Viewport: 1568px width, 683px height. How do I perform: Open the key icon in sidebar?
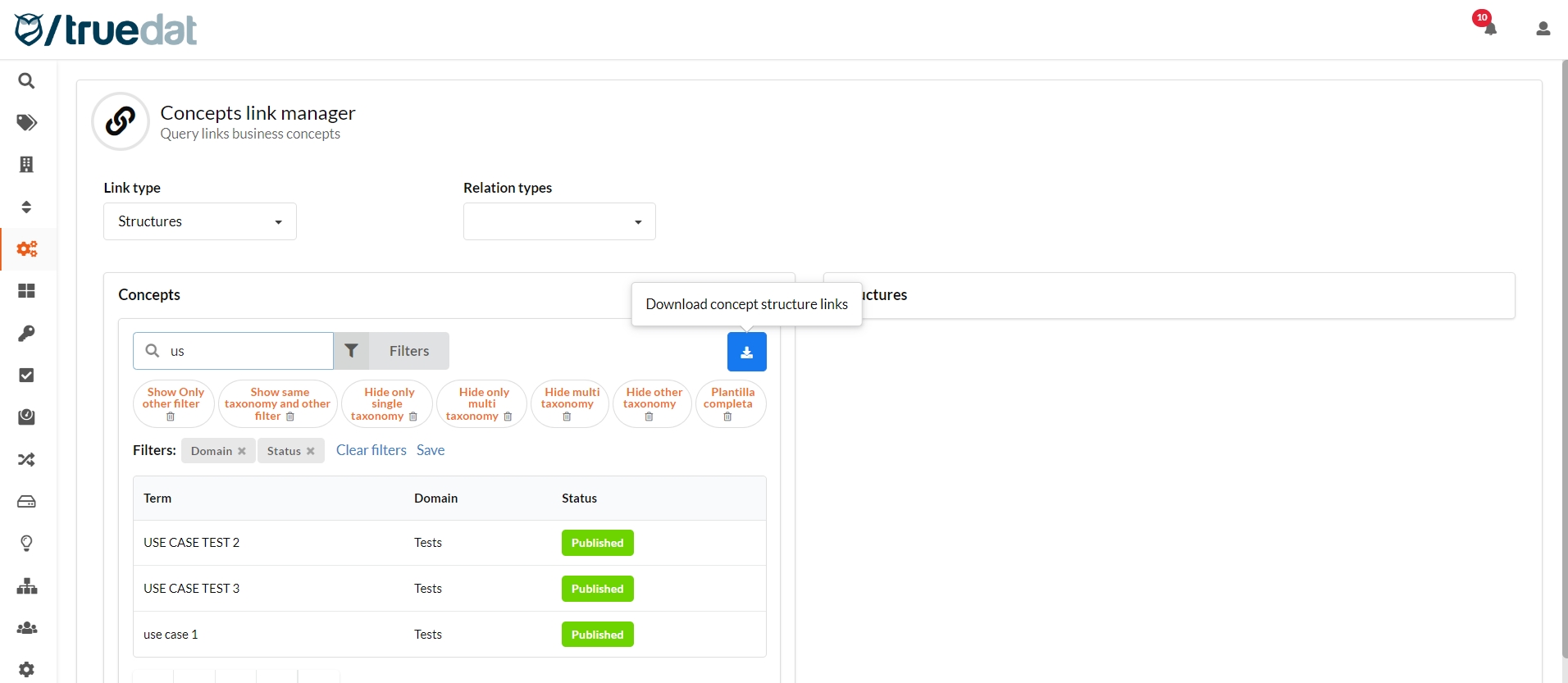click(x=26, y=333)
